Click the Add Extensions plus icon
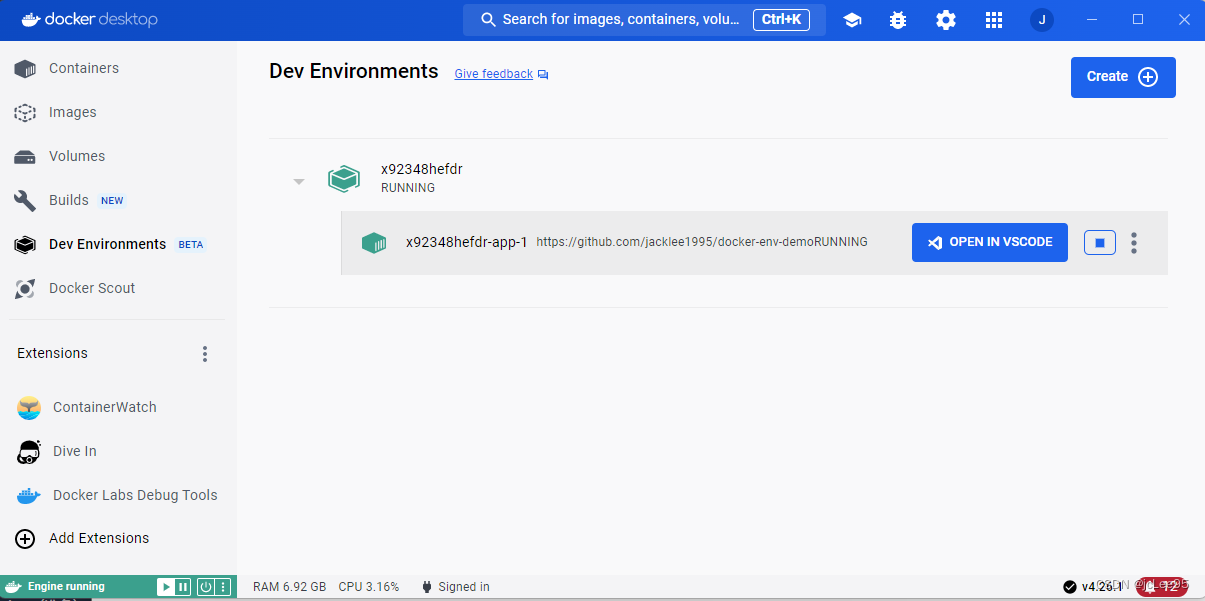Image resolution: width=1205 pixels, height=601 pixels. coord(25,539)
